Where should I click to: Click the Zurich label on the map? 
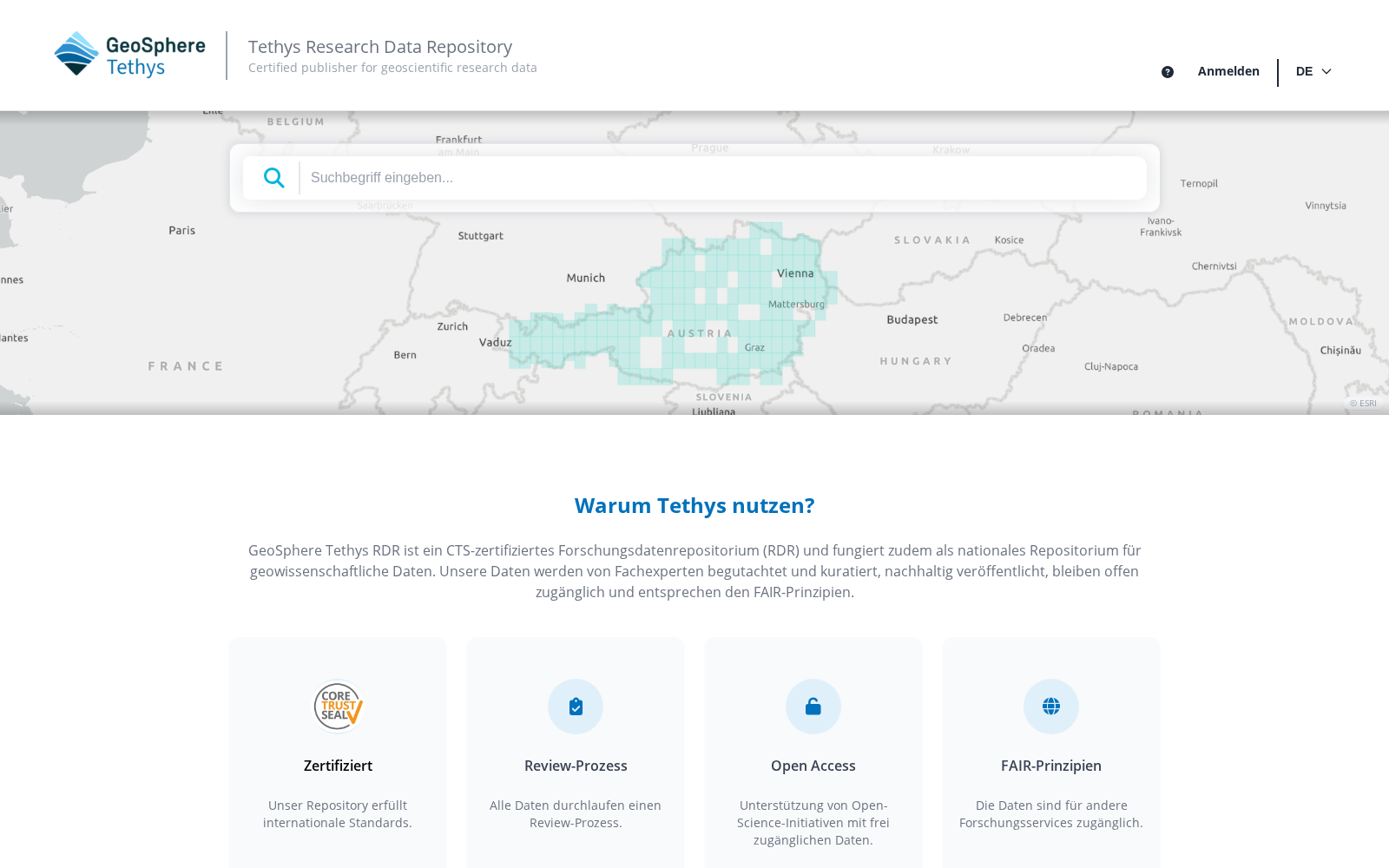click(x=452, y=327)
